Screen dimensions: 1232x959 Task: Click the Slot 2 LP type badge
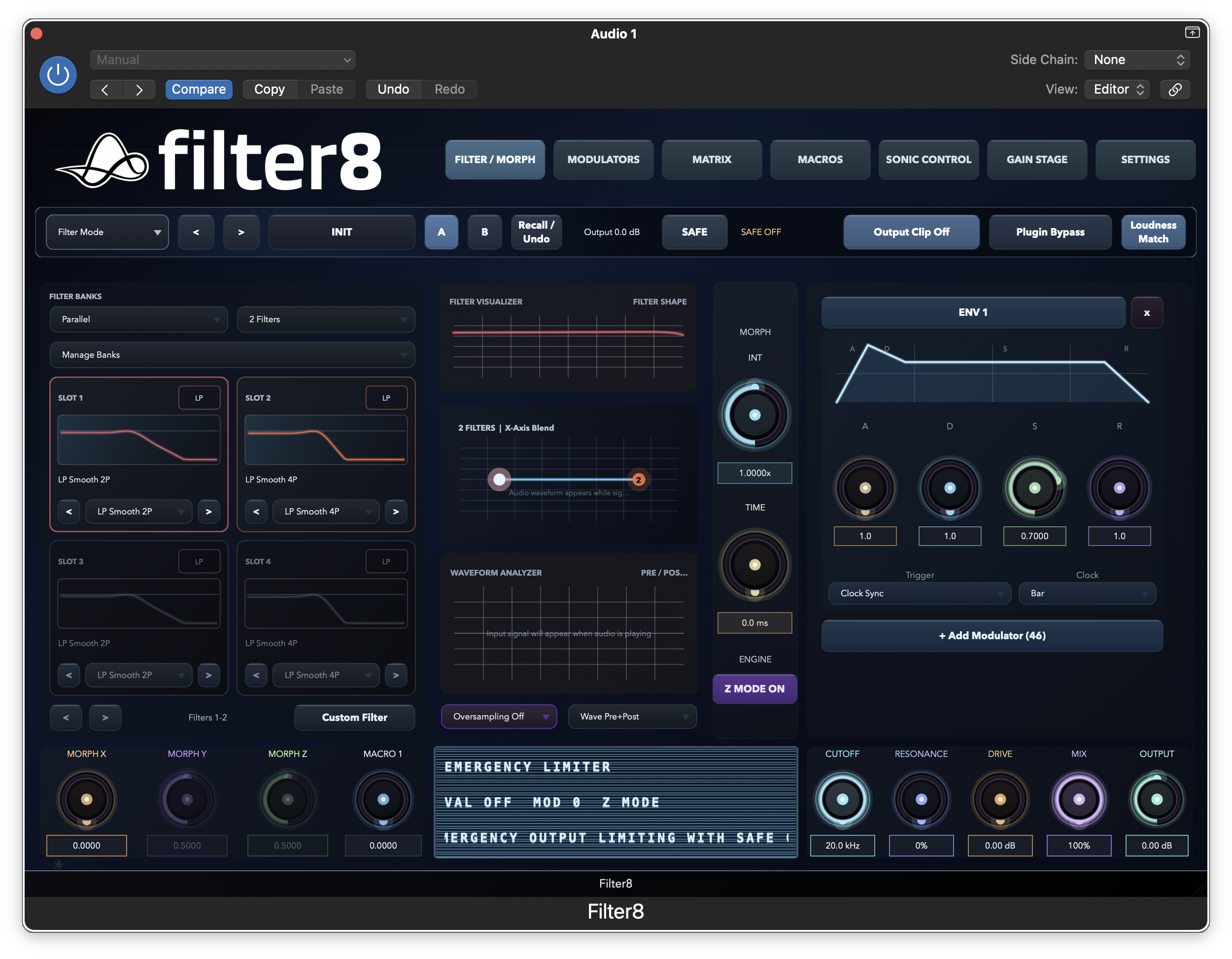pos(386,398)
